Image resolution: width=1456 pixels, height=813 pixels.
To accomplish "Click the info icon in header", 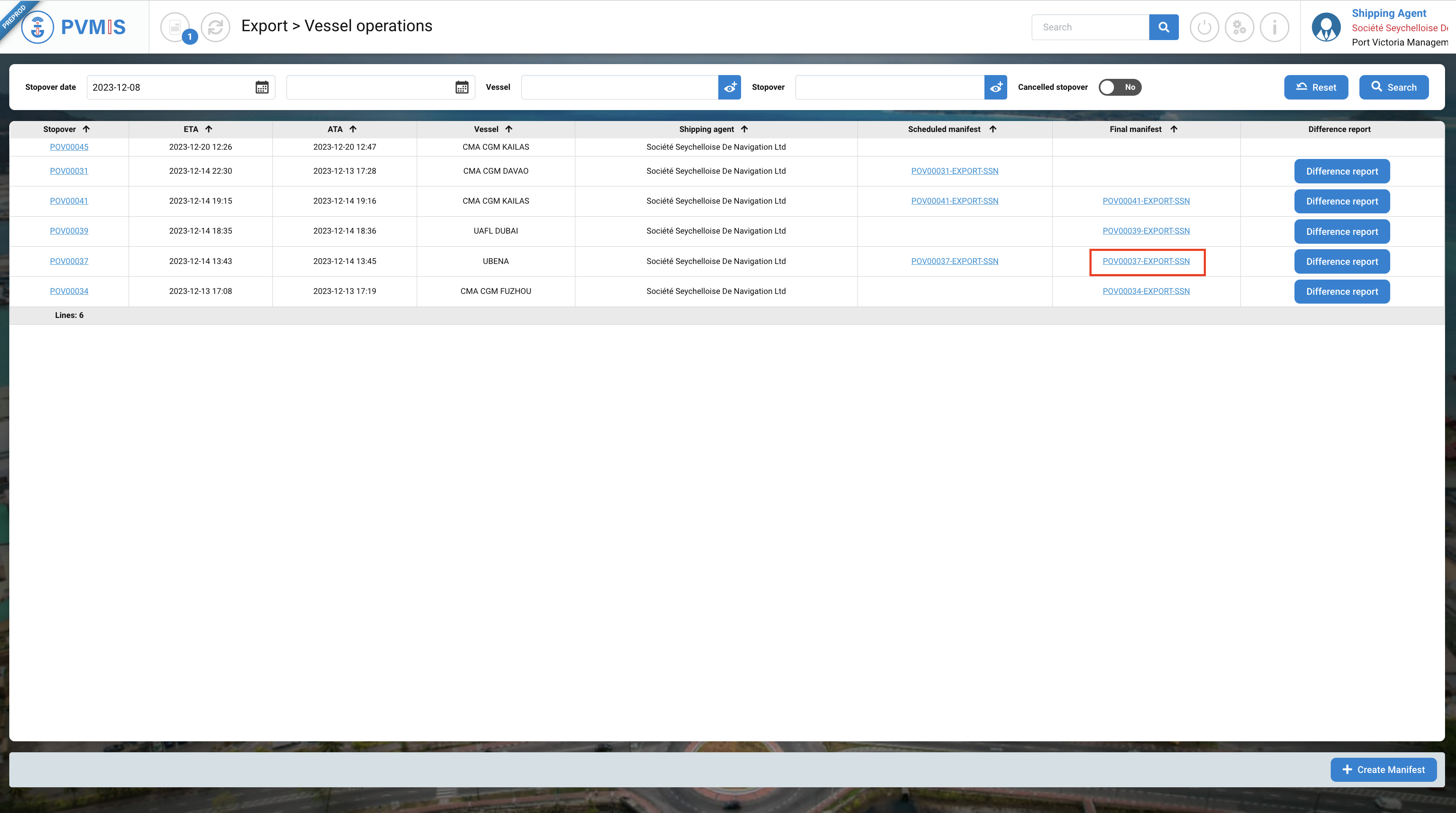I will tap(1274, 27).
